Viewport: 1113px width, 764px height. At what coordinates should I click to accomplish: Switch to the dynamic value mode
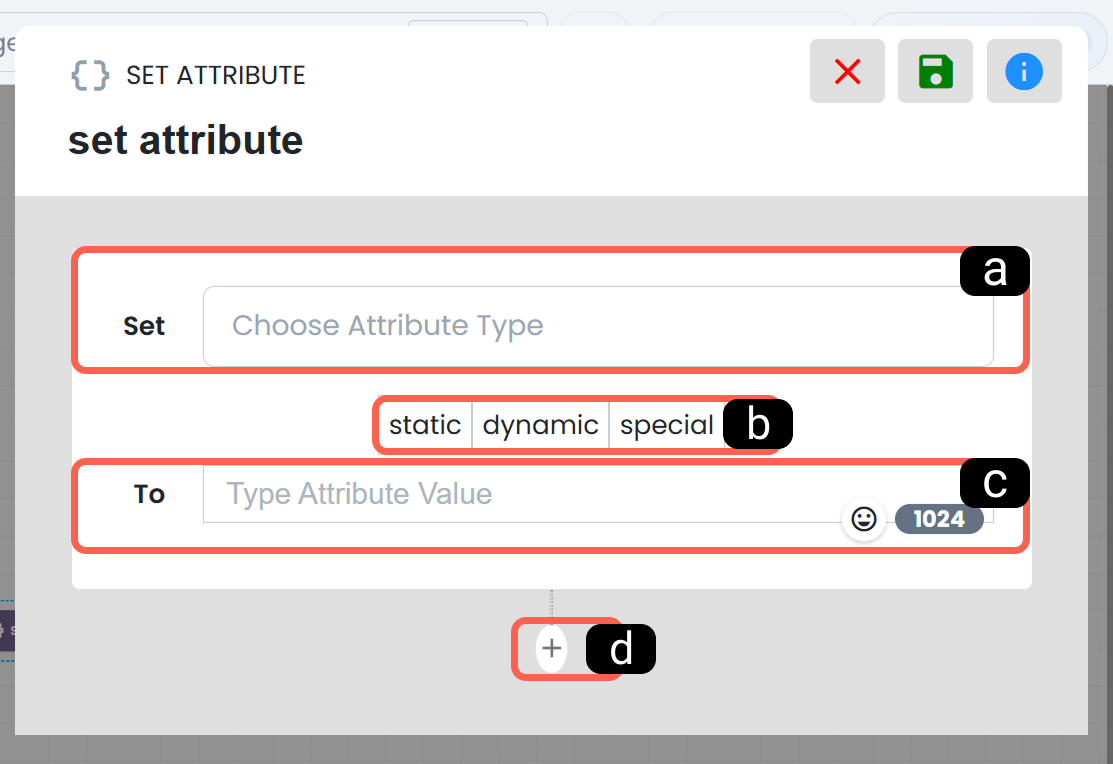[540, 425]
